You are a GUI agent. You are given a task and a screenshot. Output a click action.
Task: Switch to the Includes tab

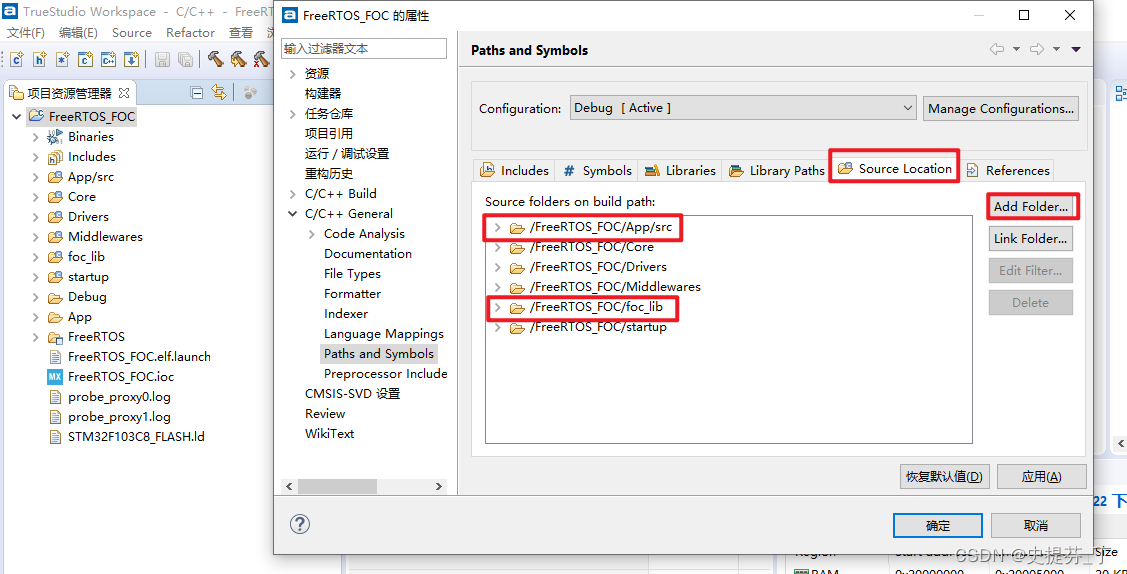515,170
